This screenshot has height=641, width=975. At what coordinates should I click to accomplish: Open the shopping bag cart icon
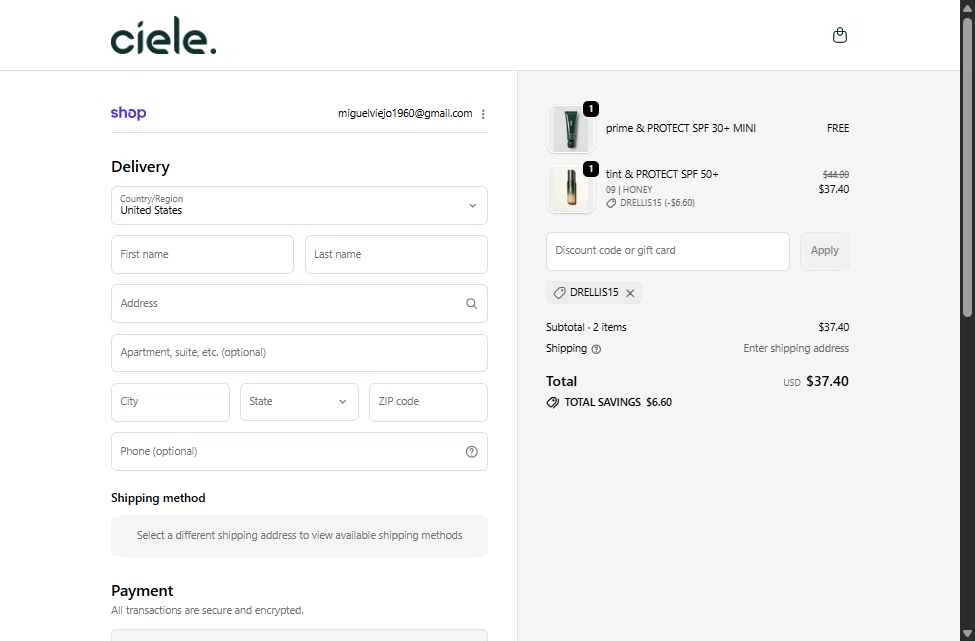tap(839, 35)
